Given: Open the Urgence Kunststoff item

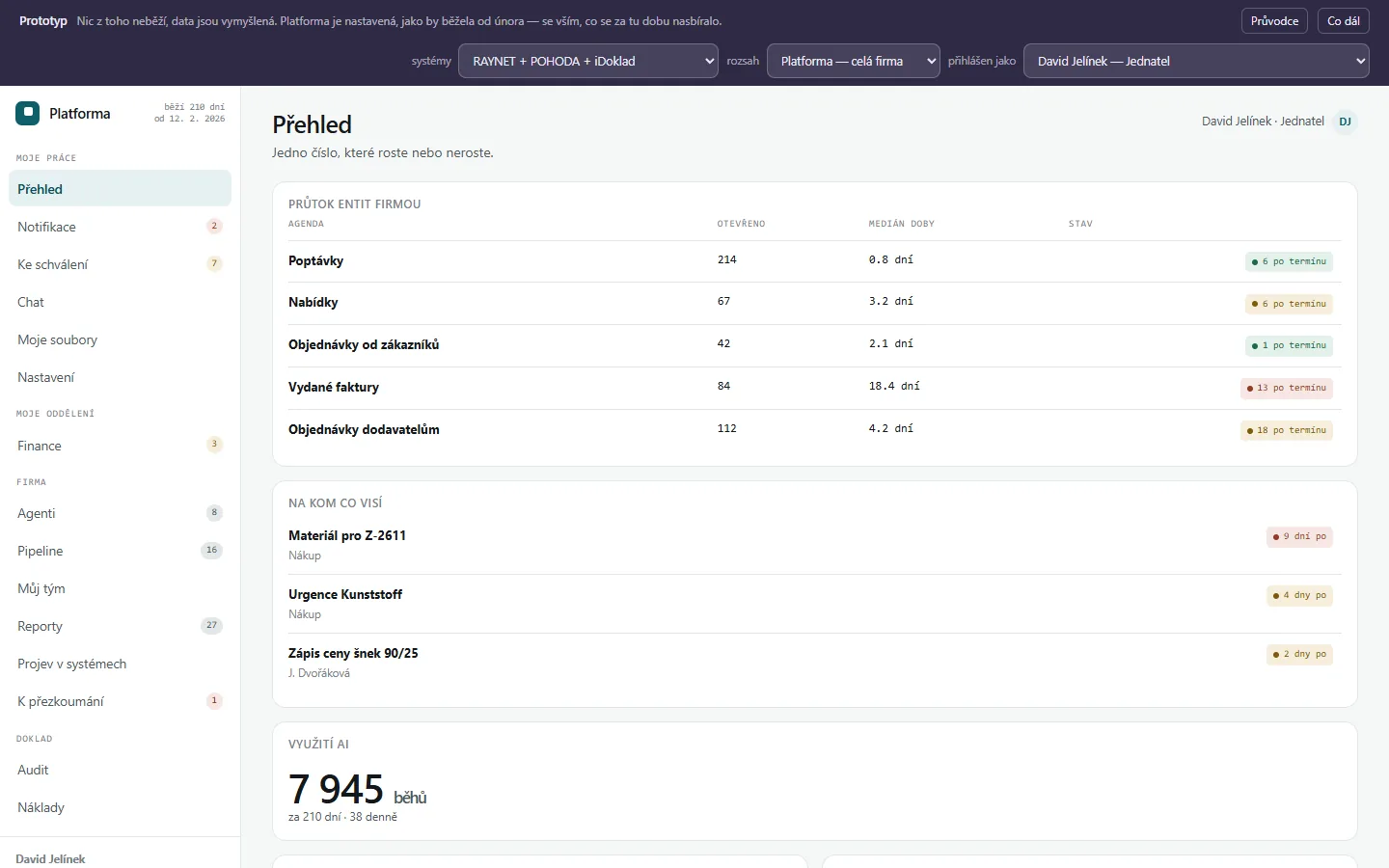Looking at the screenshot, I should tap(814, 604).
